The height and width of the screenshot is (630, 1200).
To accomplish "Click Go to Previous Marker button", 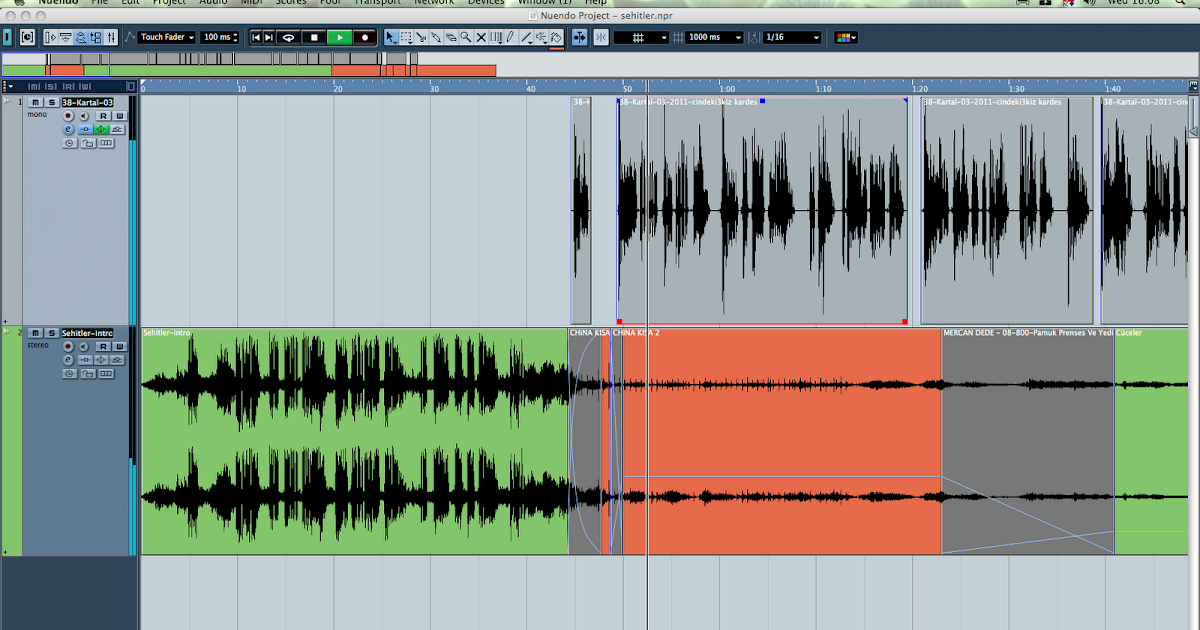I will pyautogui.click(x=256, y=37).
